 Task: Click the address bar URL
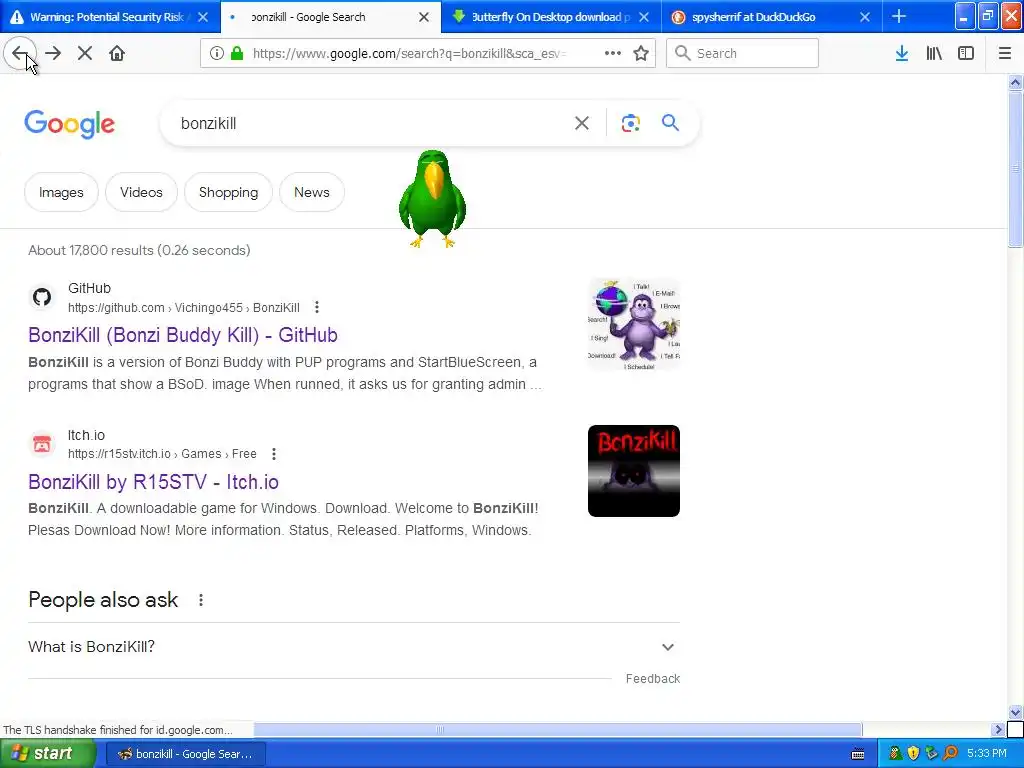tap(409, 54)
